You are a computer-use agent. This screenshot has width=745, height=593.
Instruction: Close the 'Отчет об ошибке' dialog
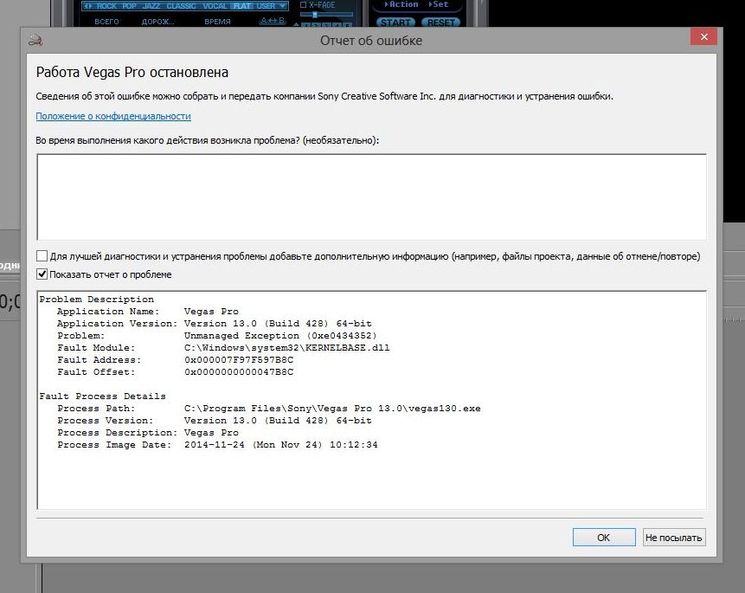(704, 37)
